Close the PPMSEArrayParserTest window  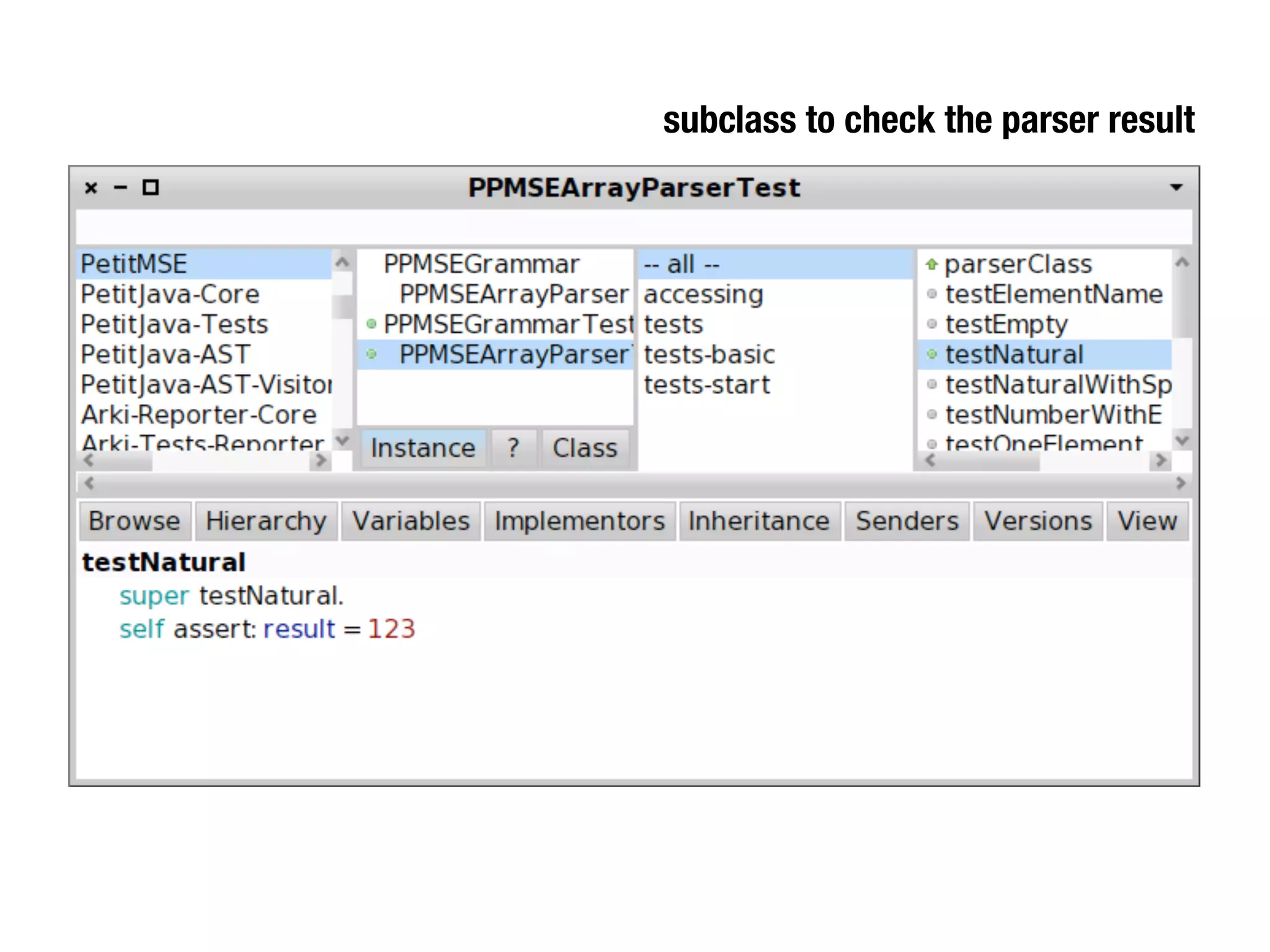pos(91,187)
